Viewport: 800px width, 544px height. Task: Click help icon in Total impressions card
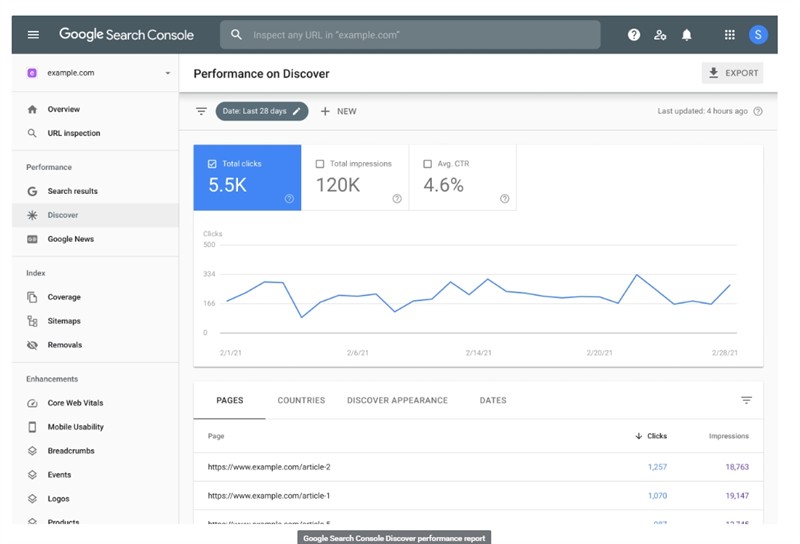pyautogui.click(x=397, y=199)
